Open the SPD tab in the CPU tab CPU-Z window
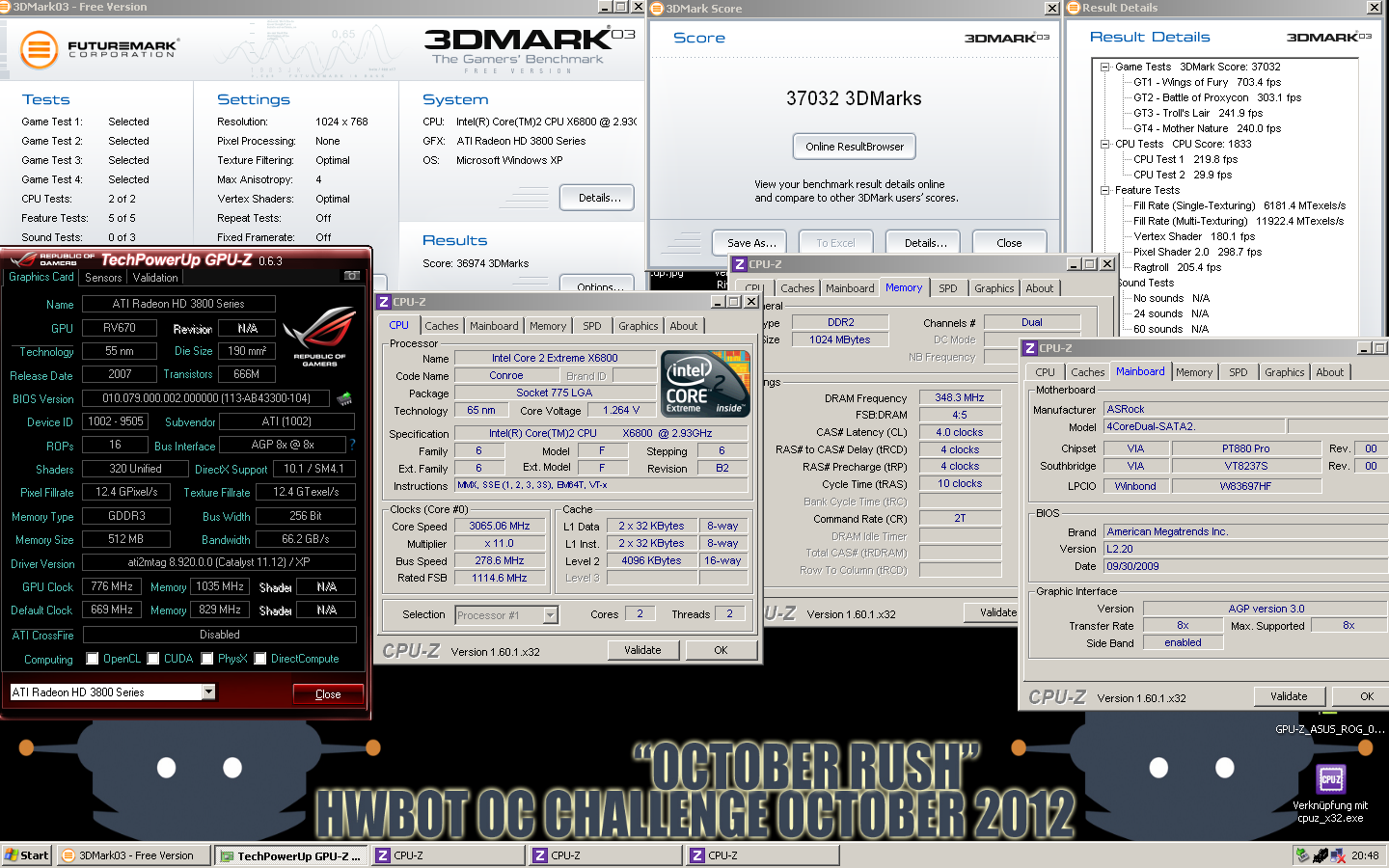The image size is (1389, 868). [x=592, y=326]
